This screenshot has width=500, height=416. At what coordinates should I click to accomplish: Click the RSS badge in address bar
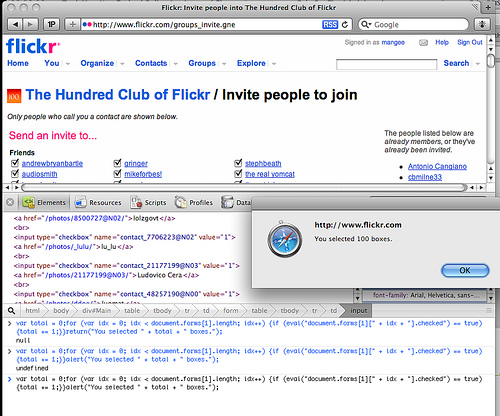(330, 24)
